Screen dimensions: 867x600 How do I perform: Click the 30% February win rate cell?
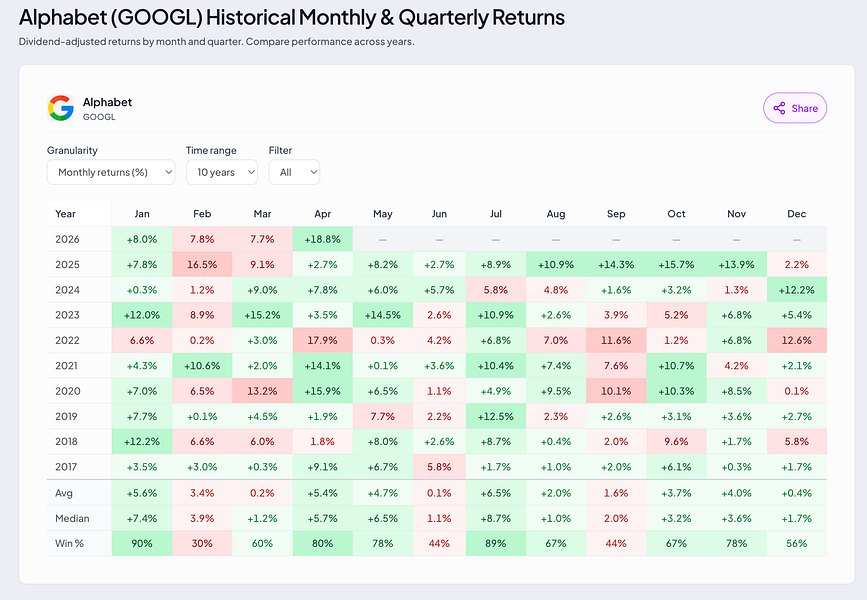pos(202,544)
